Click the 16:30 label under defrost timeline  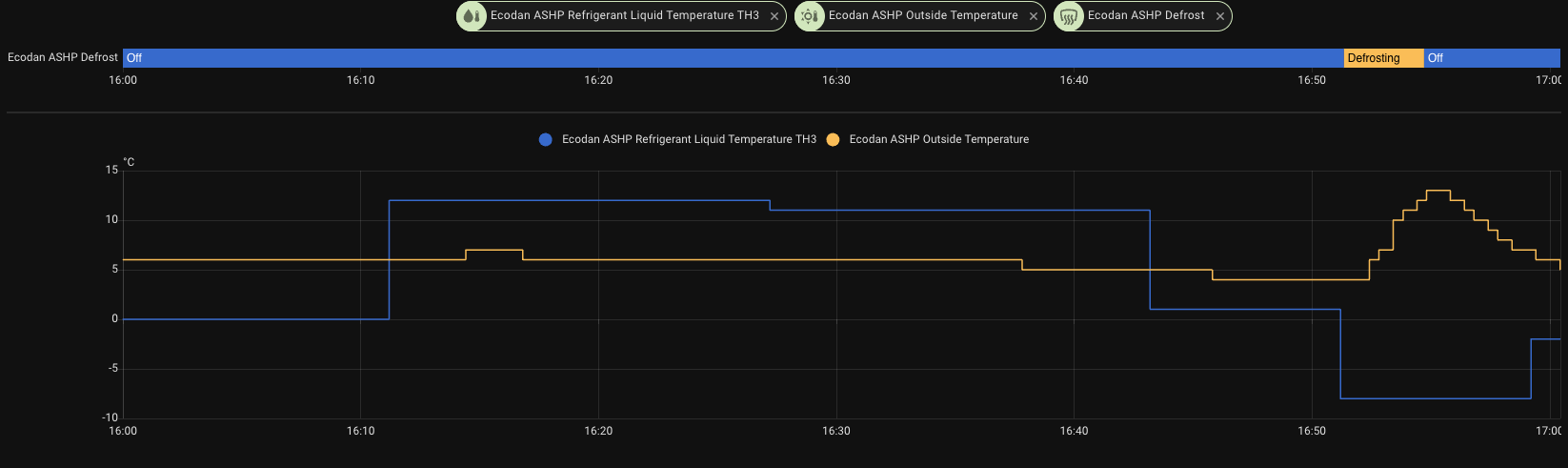click(836, 80)
